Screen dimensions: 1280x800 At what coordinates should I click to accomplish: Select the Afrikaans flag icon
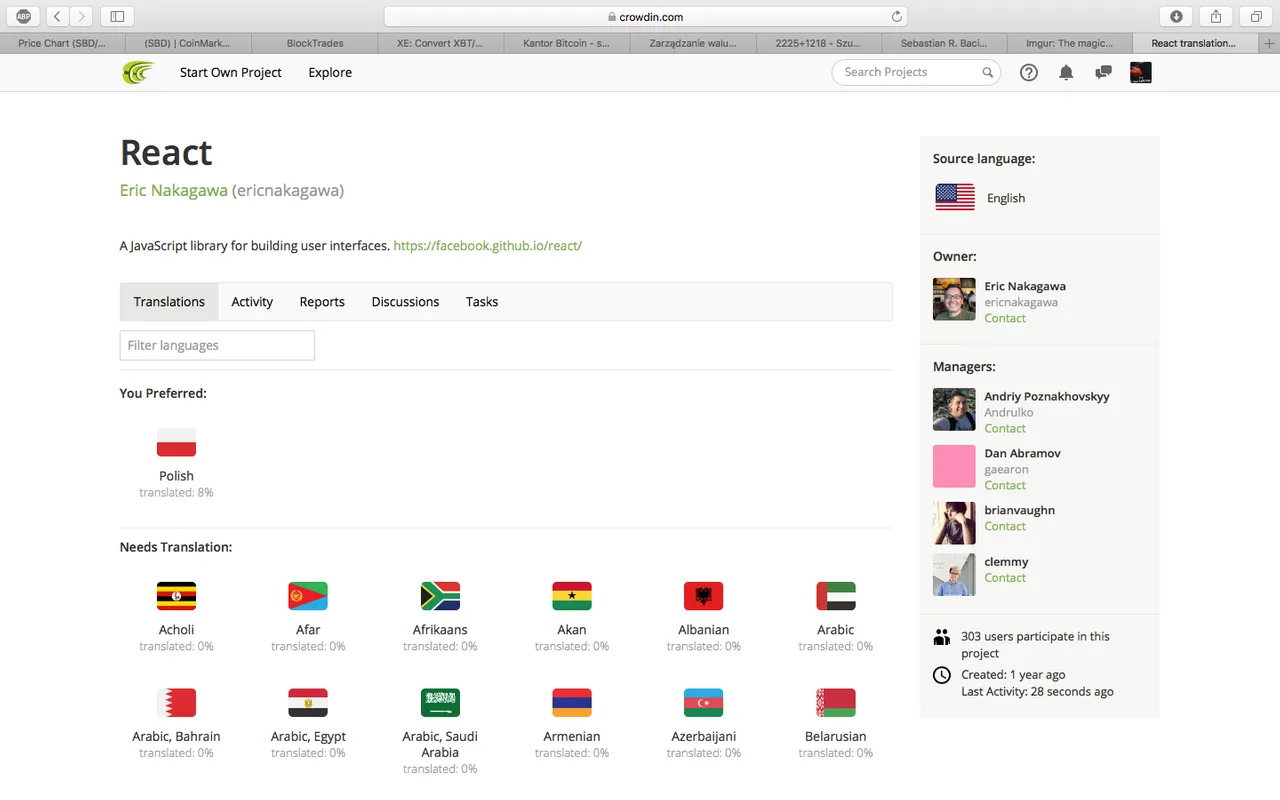[440, 596]
